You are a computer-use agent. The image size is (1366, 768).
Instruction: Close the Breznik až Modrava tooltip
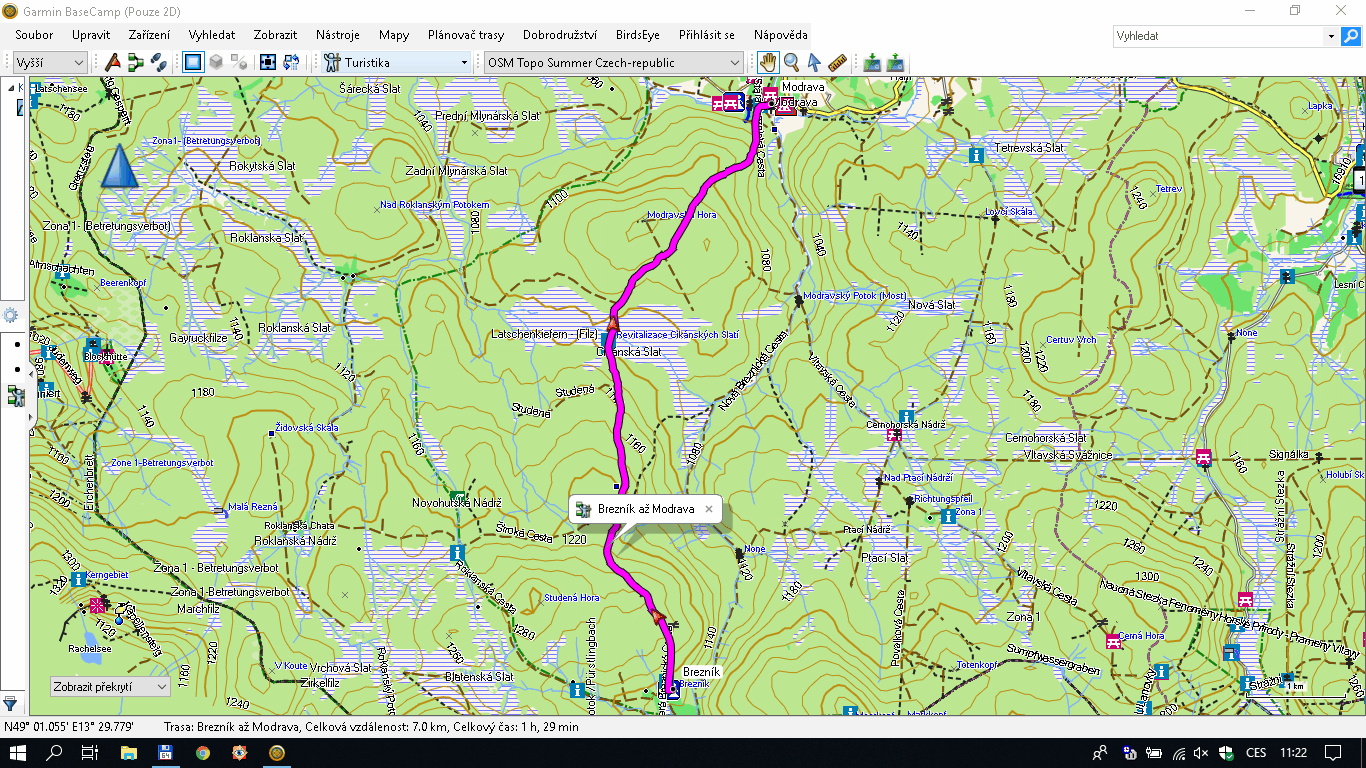click(708, 509)
